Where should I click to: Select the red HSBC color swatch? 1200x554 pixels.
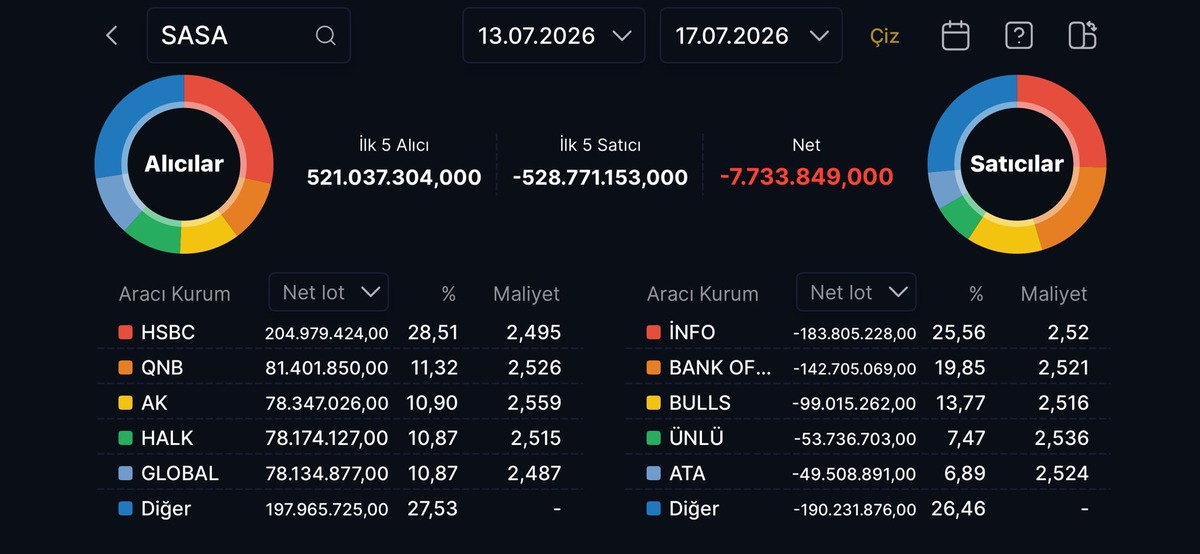pyautogui.click(x=125, y=332)
